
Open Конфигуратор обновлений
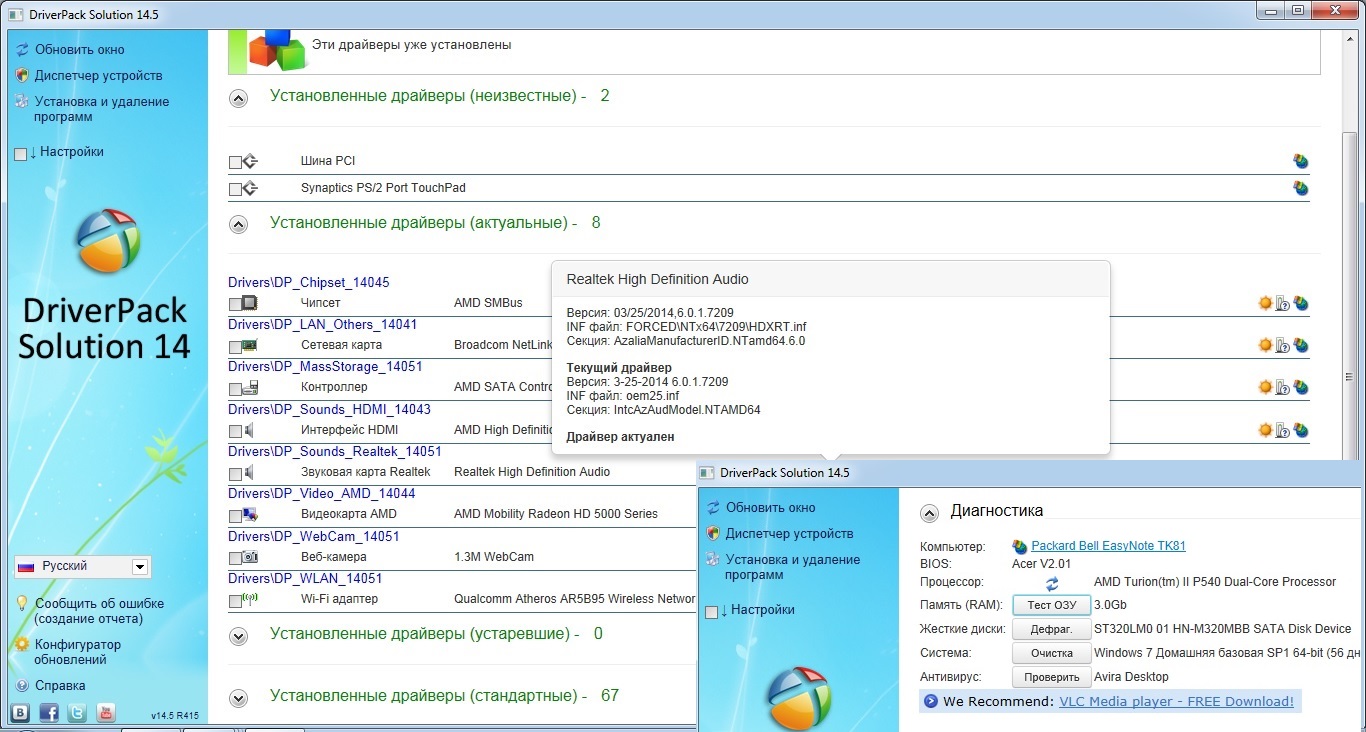pos(78,652)
